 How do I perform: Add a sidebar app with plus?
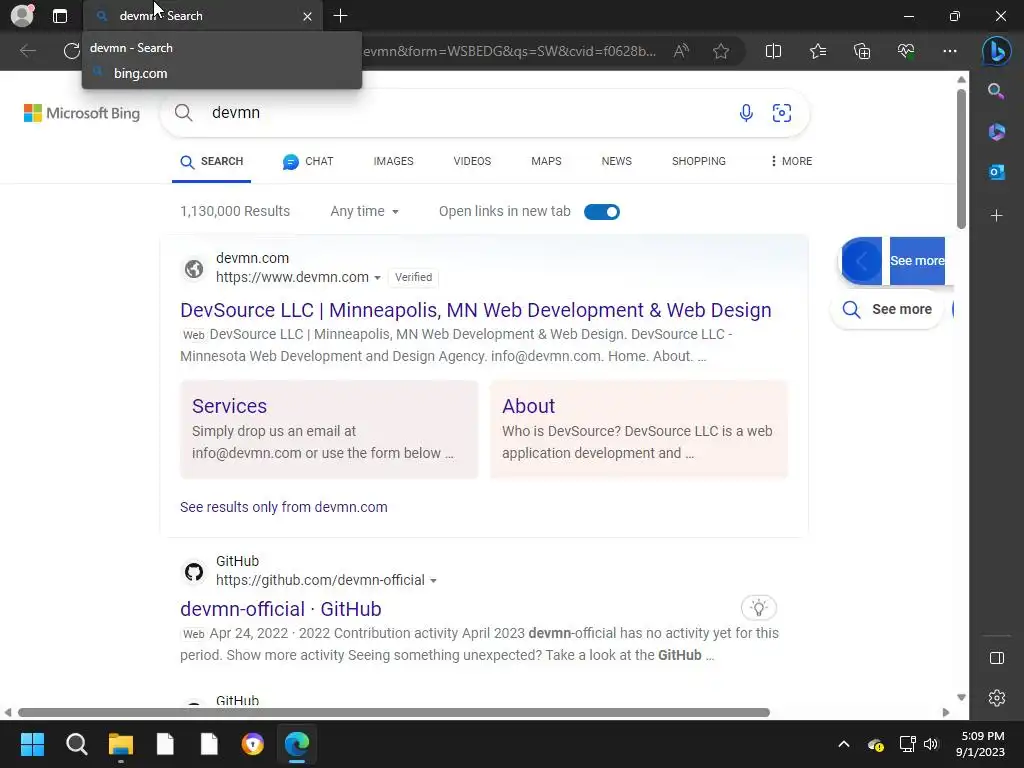(997, 216)
